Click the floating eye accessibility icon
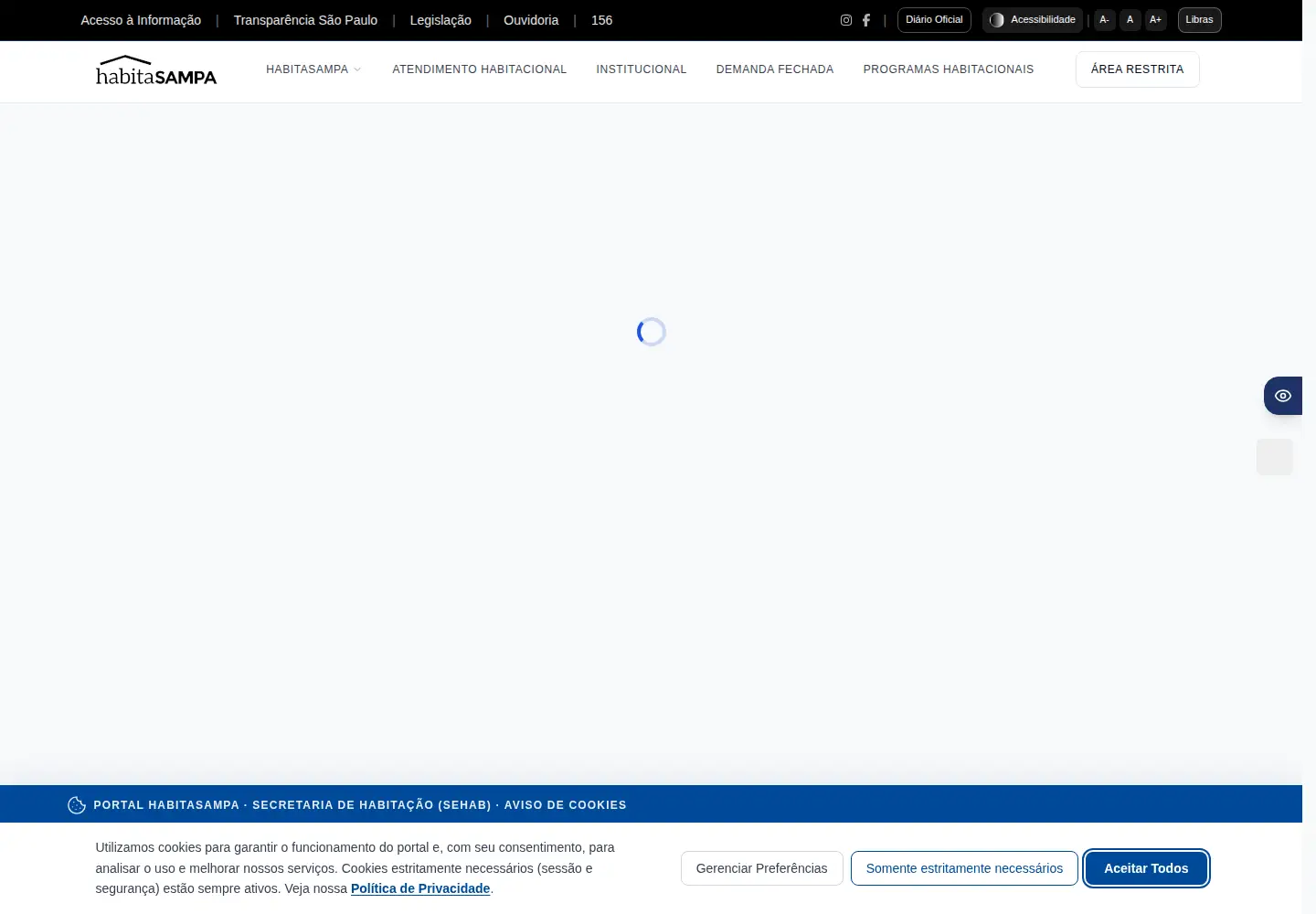This screenshot has height=914, width=1316. pyautogui.click(x=1283, y=396)
